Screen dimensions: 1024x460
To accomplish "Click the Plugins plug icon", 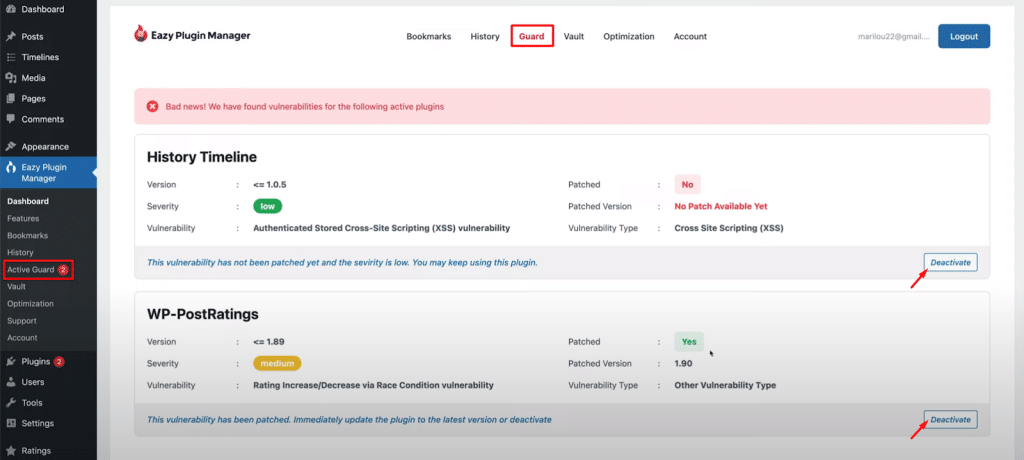I will pyautogui.click(x=10, y=361).
